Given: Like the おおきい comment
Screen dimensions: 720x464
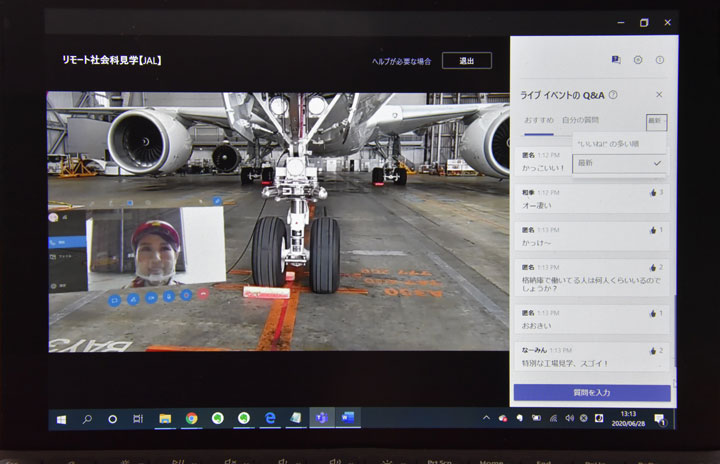Looking at the screenshot, I should point(652,313).
